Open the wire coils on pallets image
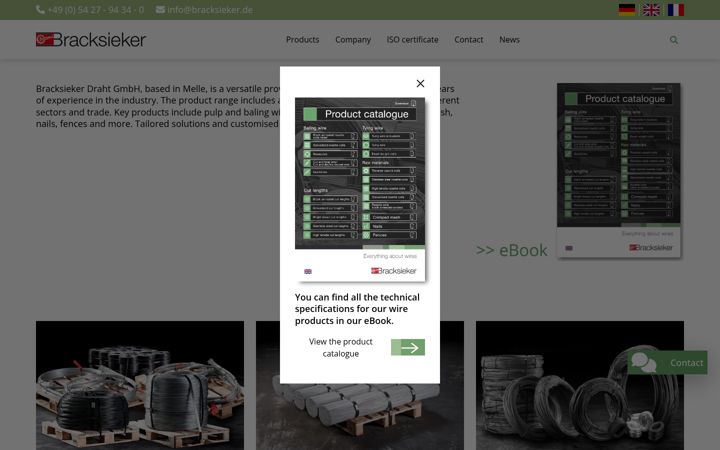This screenshot has width=720, height=450. 140,385
